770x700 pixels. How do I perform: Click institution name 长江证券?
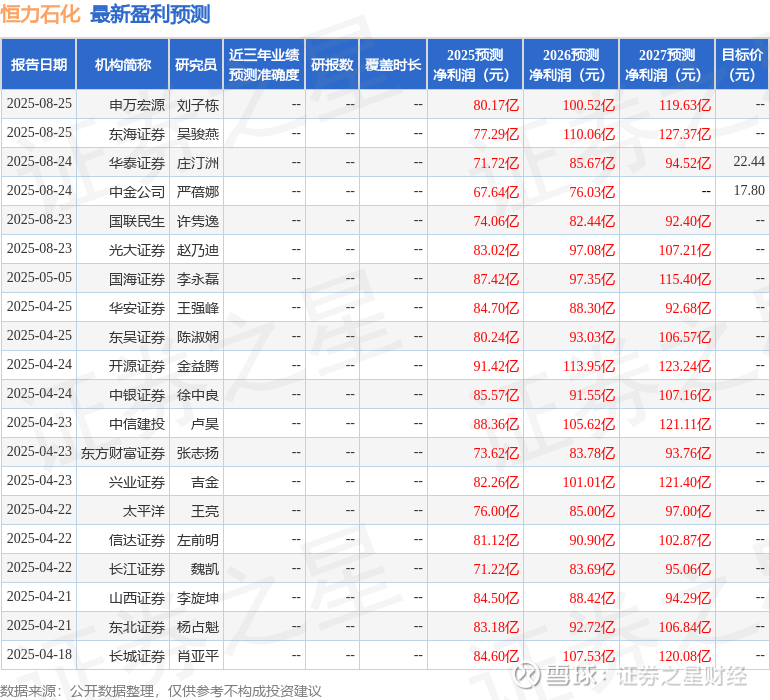(x=137, y=569)
